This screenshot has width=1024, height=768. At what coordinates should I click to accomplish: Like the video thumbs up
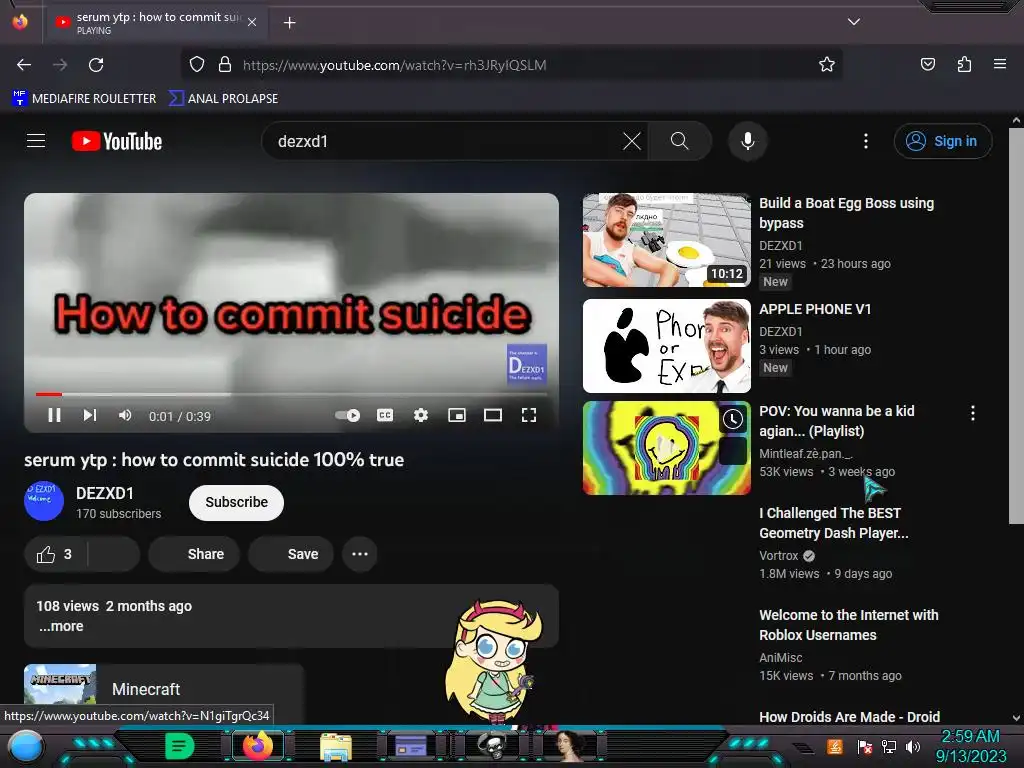(x=56, y=554)
